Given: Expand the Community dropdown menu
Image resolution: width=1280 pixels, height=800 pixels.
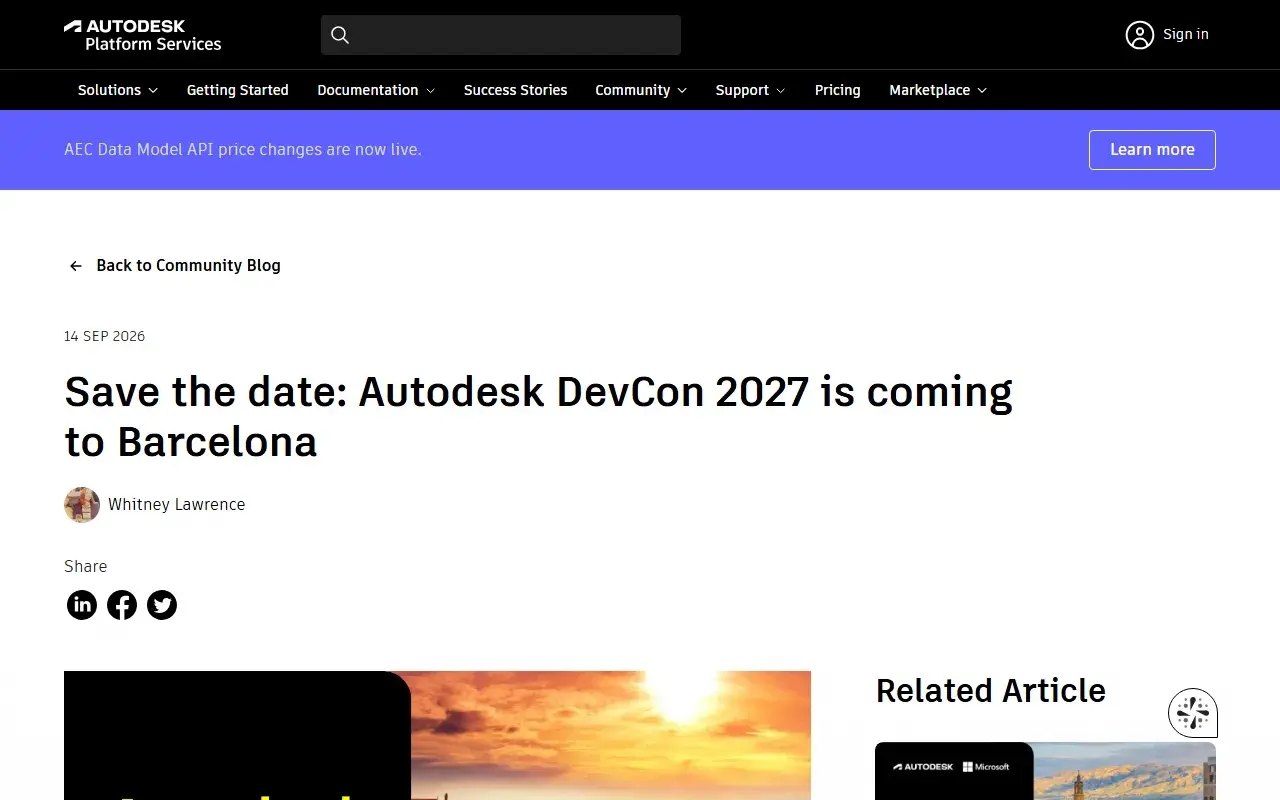Looking at the screenshot, I should click(x=641, y=90).
